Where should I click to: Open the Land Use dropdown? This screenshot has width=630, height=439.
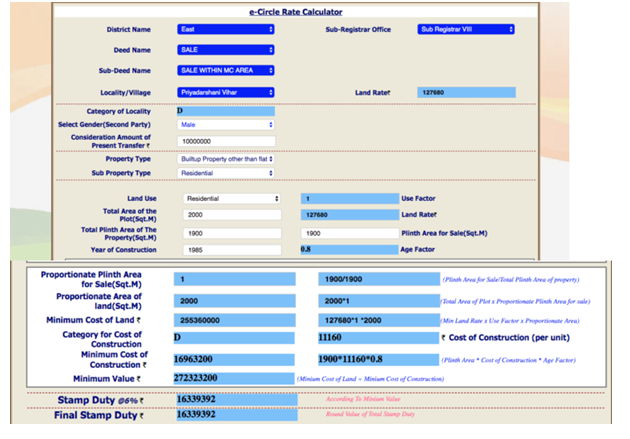point(232,199)
